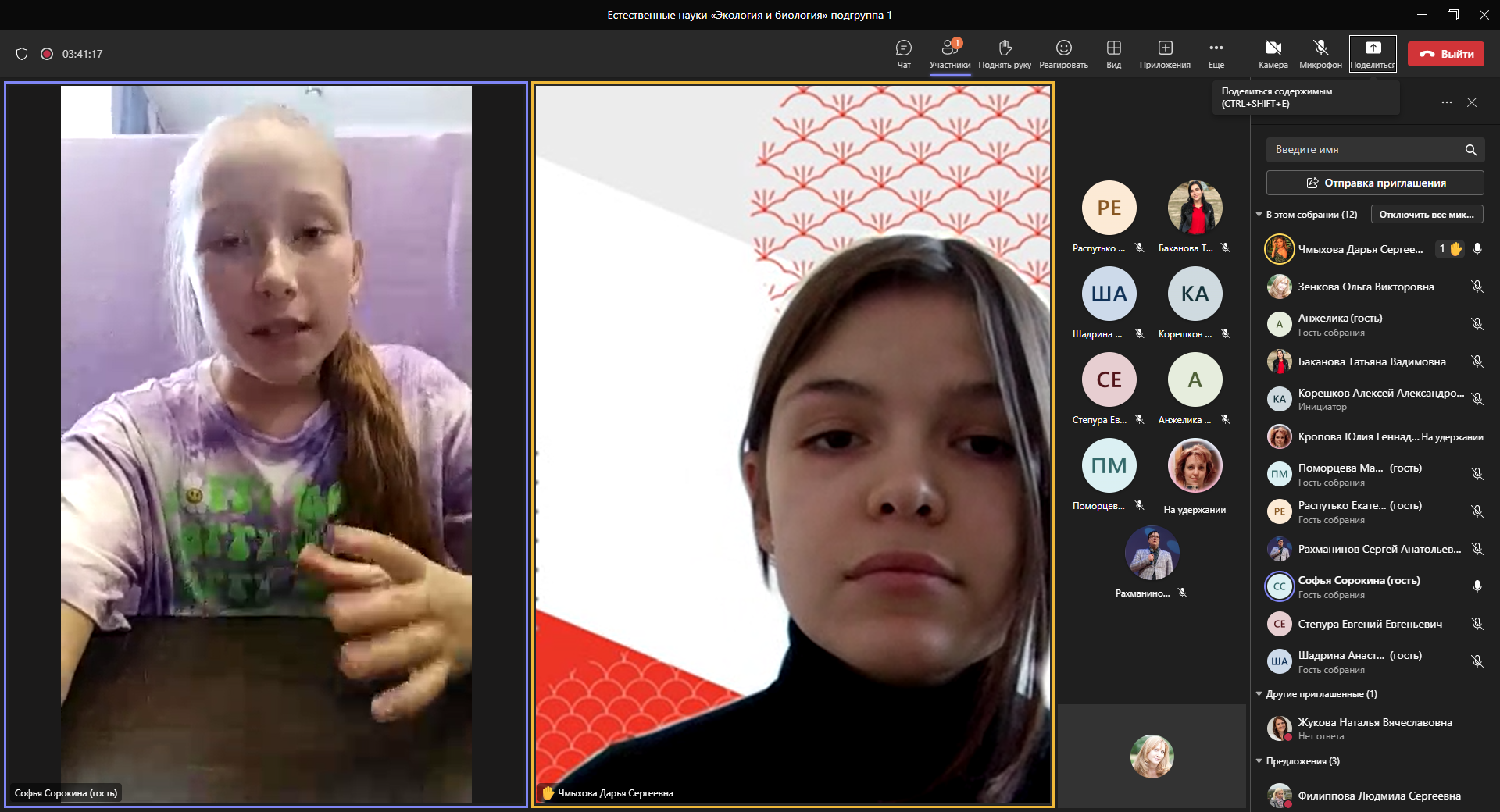The width and height of the screenshot is (1500, 812).
Task: Close the participants side panel
Action: 1472,102
